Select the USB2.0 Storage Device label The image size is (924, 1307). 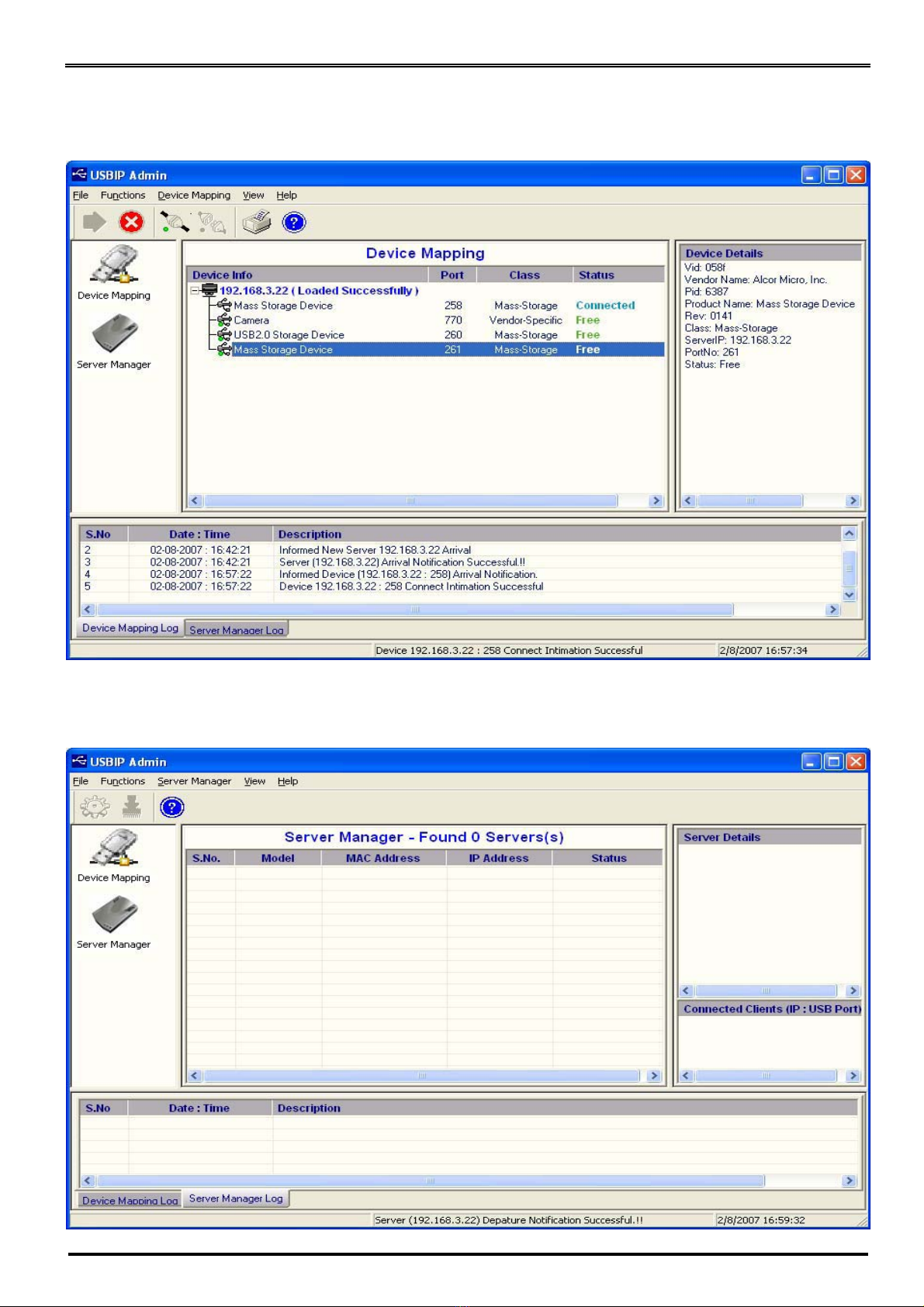pyautogui.click(x=289, y=335)
